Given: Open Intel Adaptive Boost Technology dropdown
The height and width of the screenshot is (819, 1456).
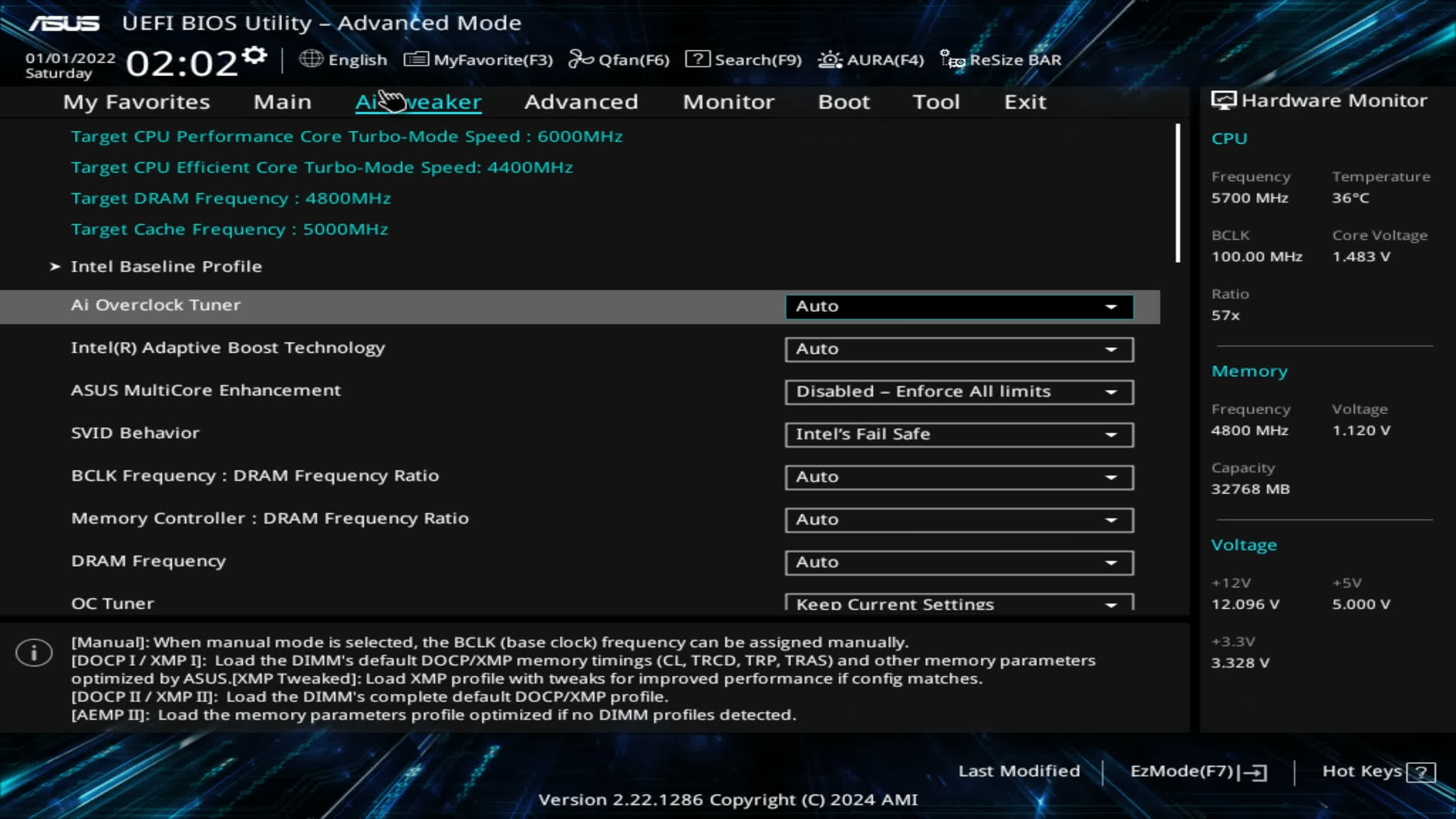Looking at the screenshot, I should (959, 349).
